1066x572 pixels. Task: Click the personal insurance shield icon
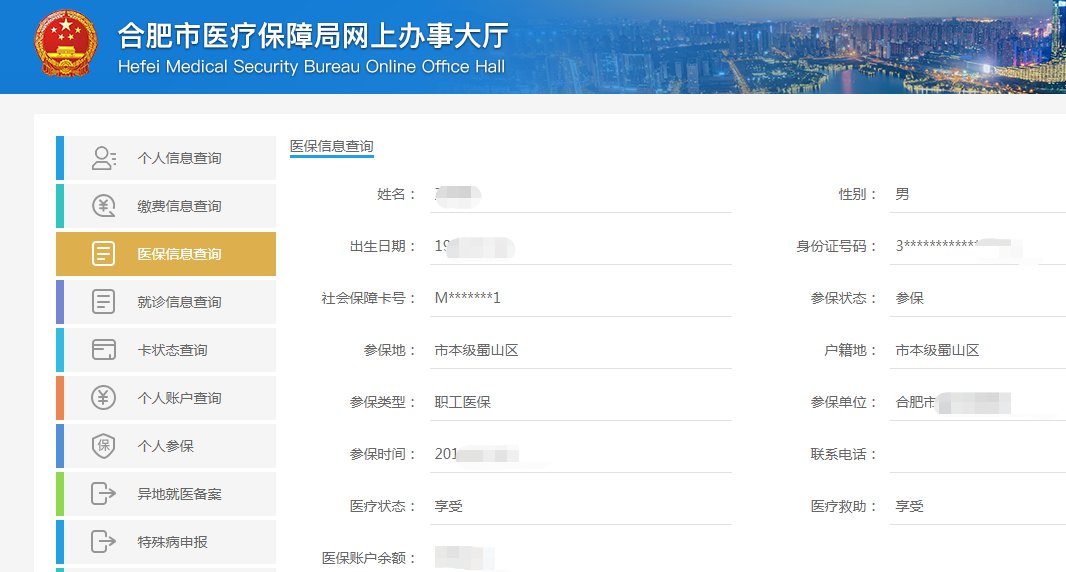(104, 446)
